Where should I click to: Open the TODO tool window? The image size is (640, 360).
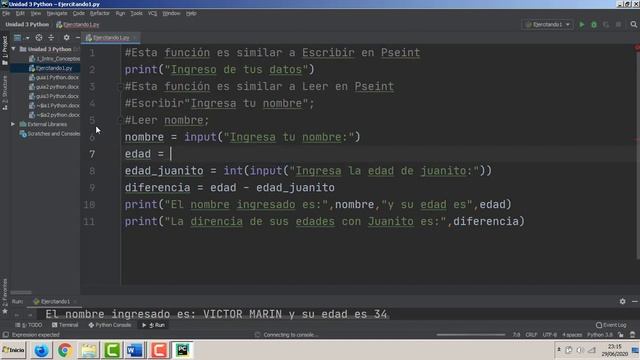tap(29, 325)
